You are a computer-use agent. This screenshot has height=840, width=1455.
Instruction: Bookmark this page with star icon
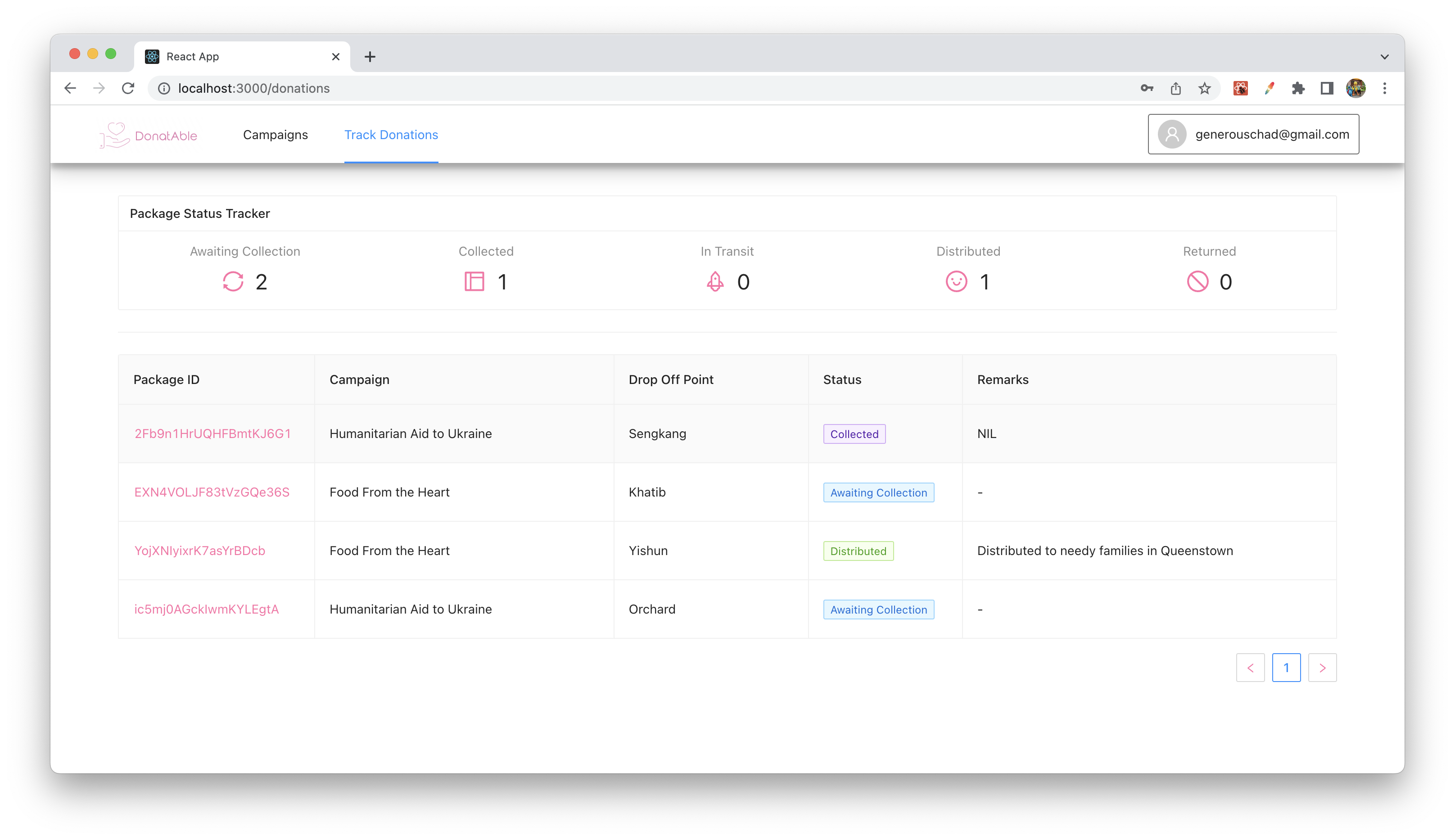[x=1204, y=88]
